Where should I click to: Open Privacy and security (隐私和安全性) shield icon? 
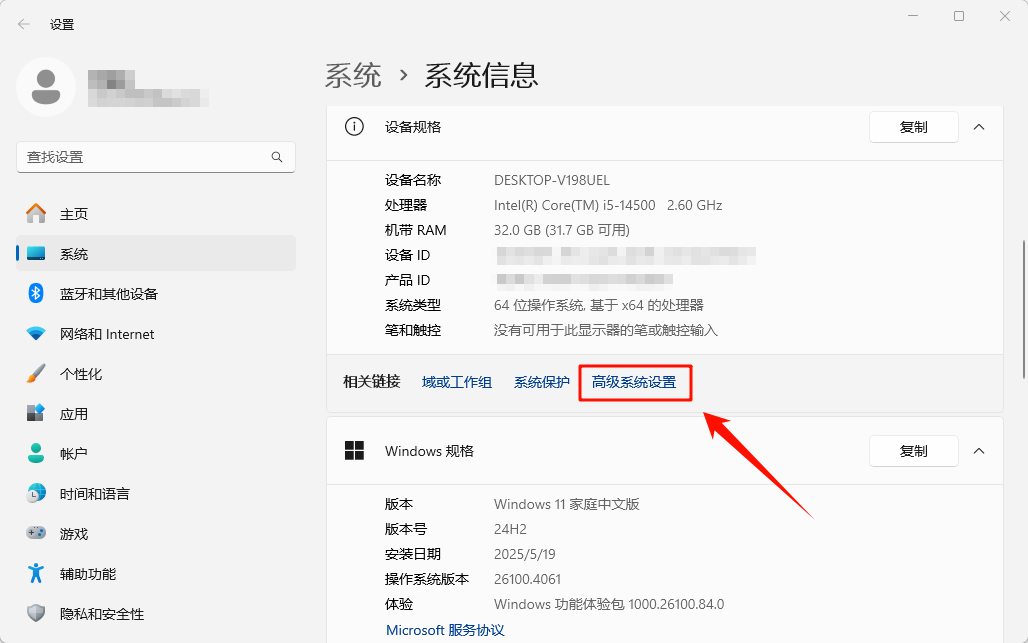(36, 614)
